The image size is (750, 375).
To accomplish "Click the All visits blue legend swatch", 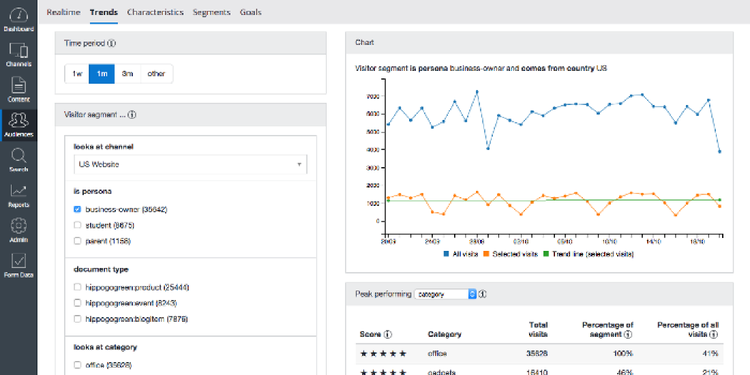I will (446, 254).
